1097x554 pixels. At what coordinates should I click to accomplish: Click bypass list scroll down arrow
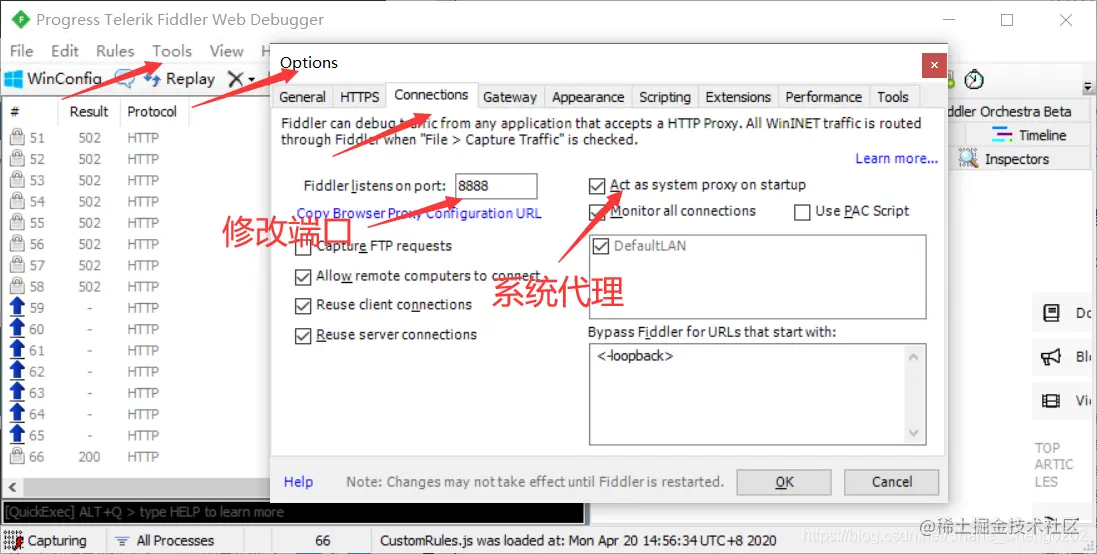[914, 433]
